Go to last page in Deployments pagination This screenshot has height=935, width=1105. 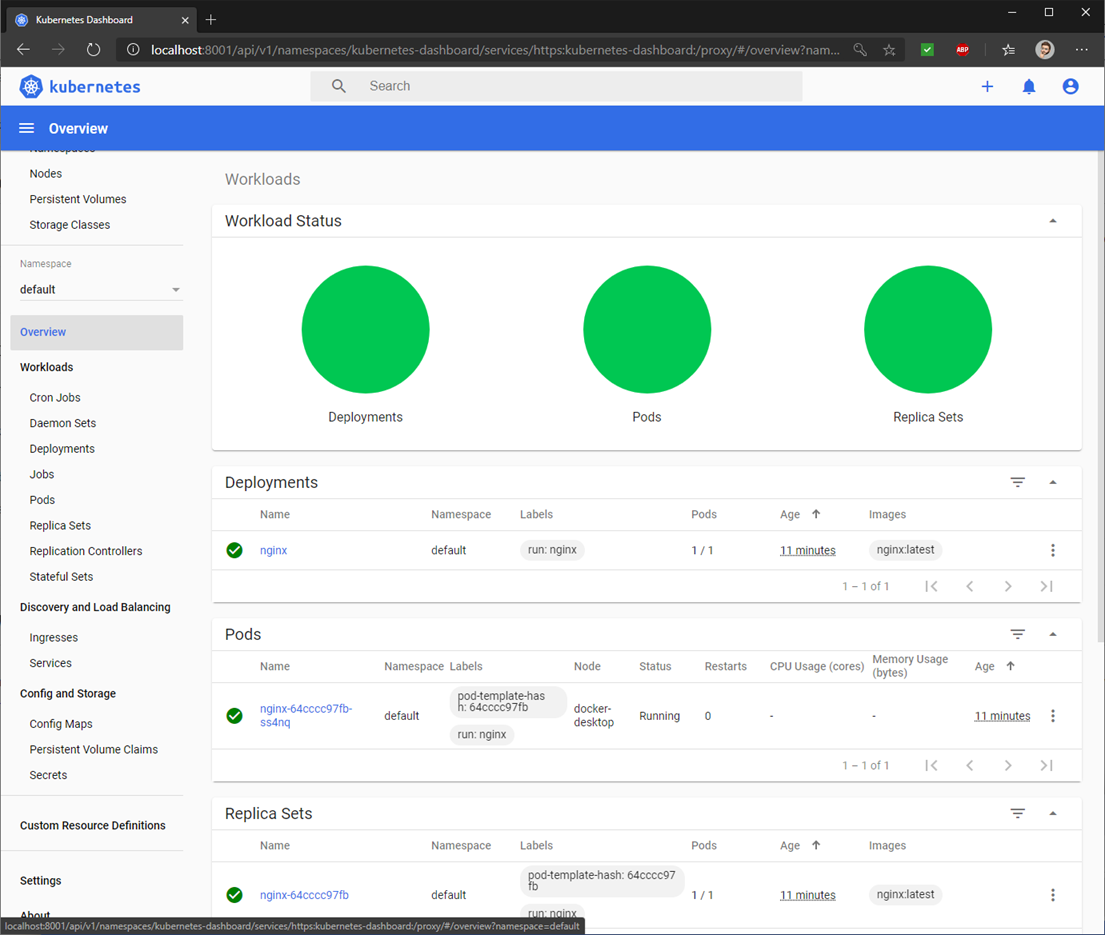coord(1047,586)
